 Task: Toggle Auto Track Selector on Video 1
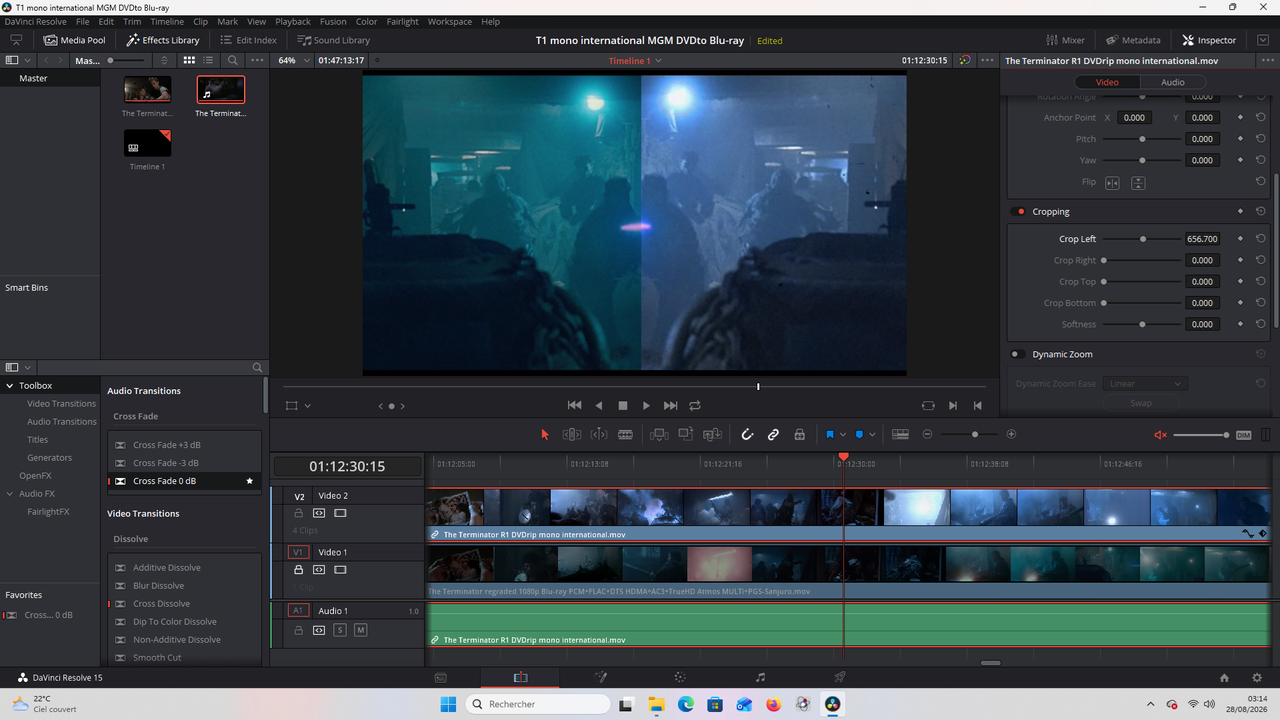pos(319,570)
